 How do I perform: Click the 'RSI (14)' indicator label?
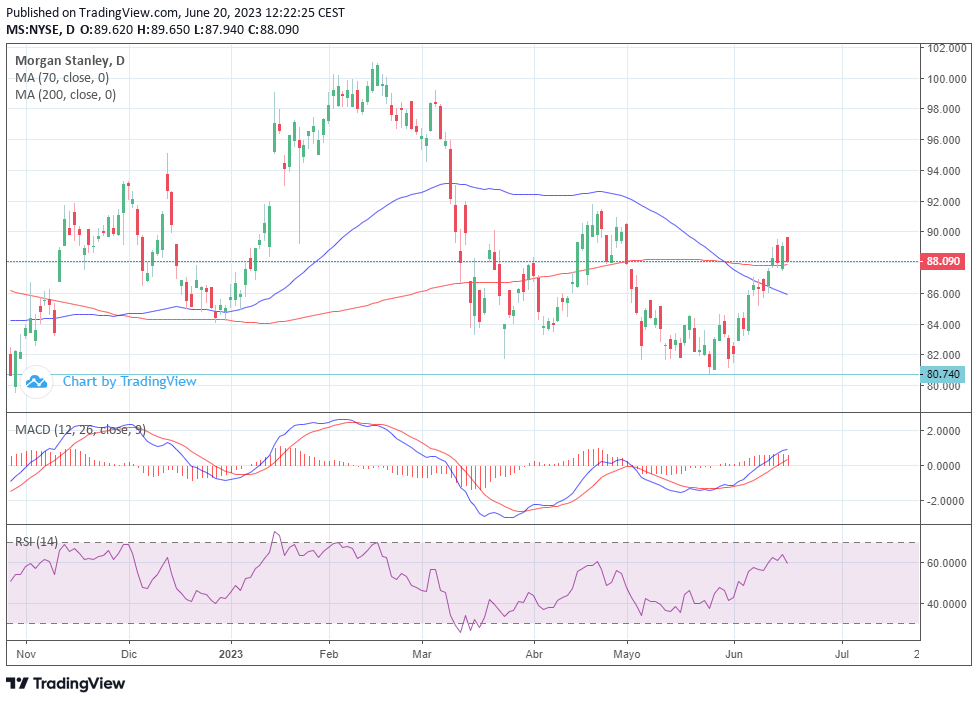tap(36, 542)
